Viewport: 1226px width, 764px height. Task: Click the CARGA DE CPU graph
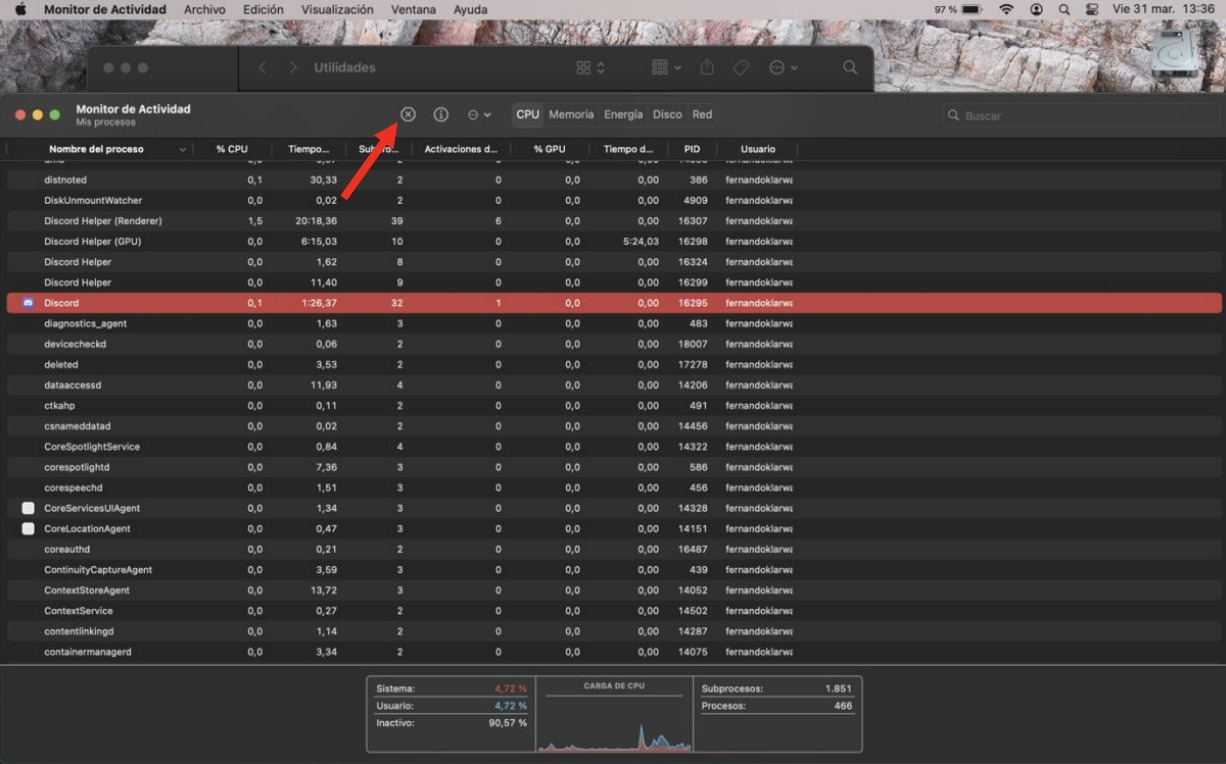(x=614, y=715)
